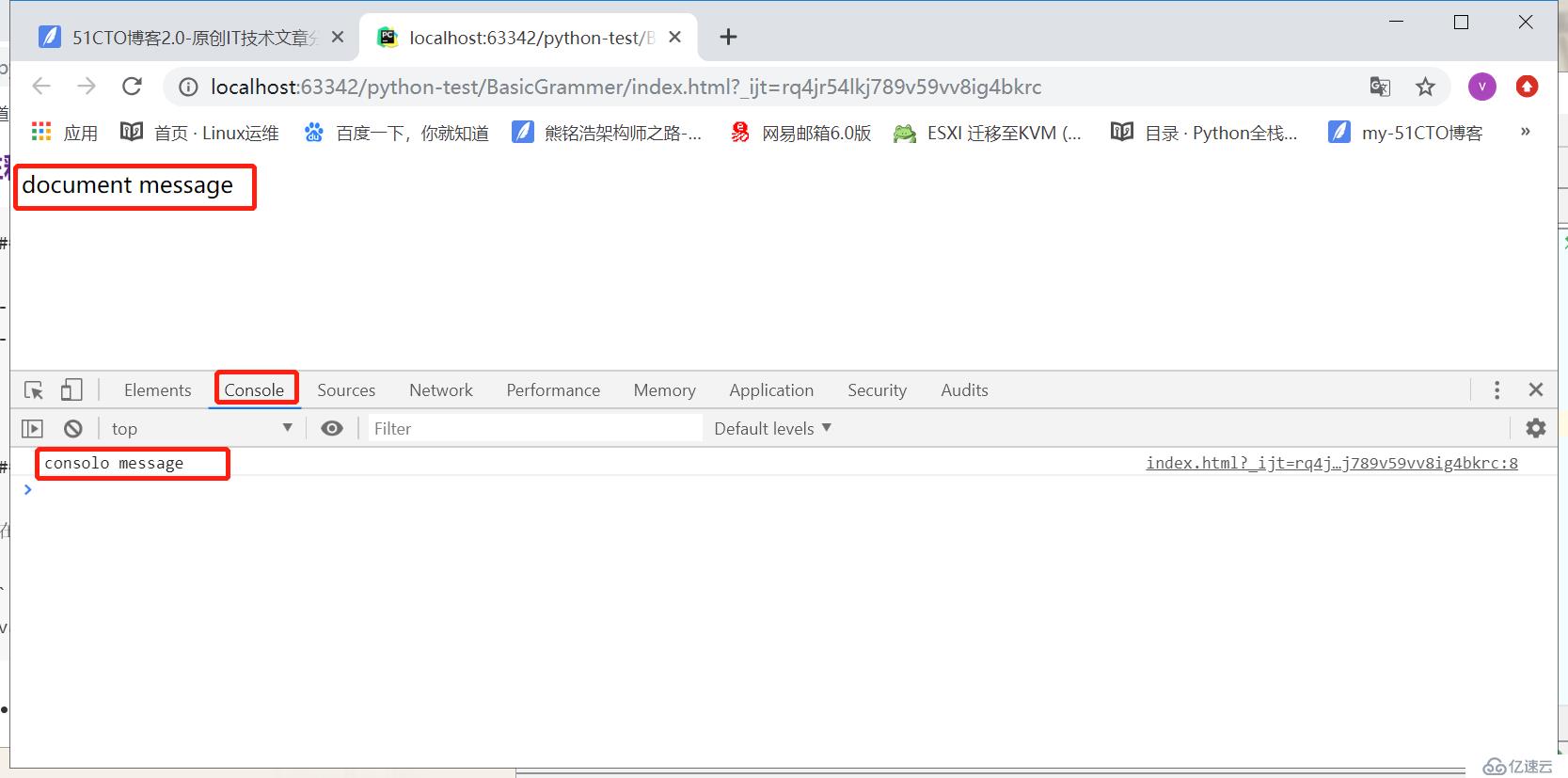This screenshot has width=1568, height=778.
Task: Switch to the Network panel
Action: [441, 390]
